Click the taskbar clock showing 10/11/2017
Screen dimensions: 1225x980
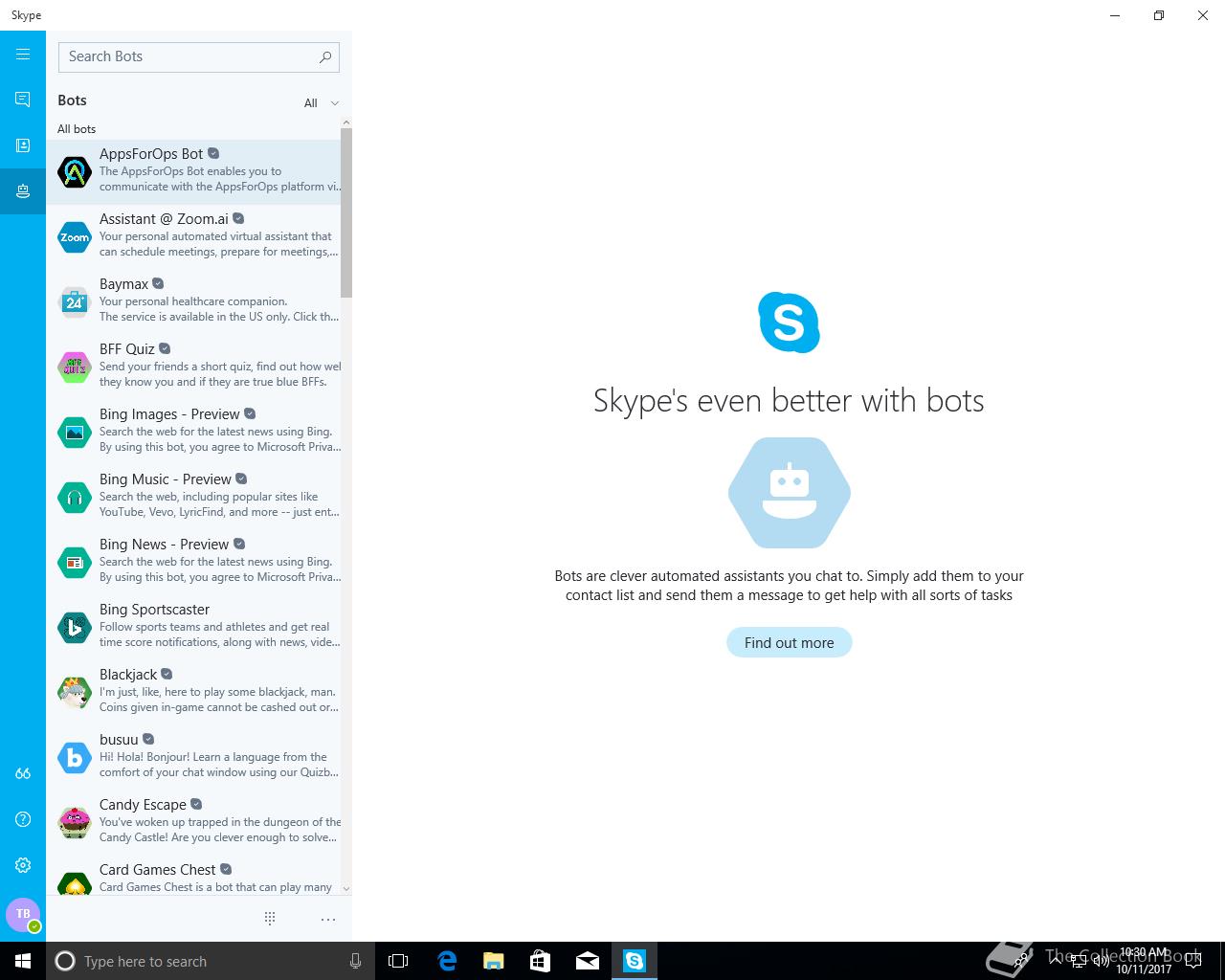pos(1144,961)
